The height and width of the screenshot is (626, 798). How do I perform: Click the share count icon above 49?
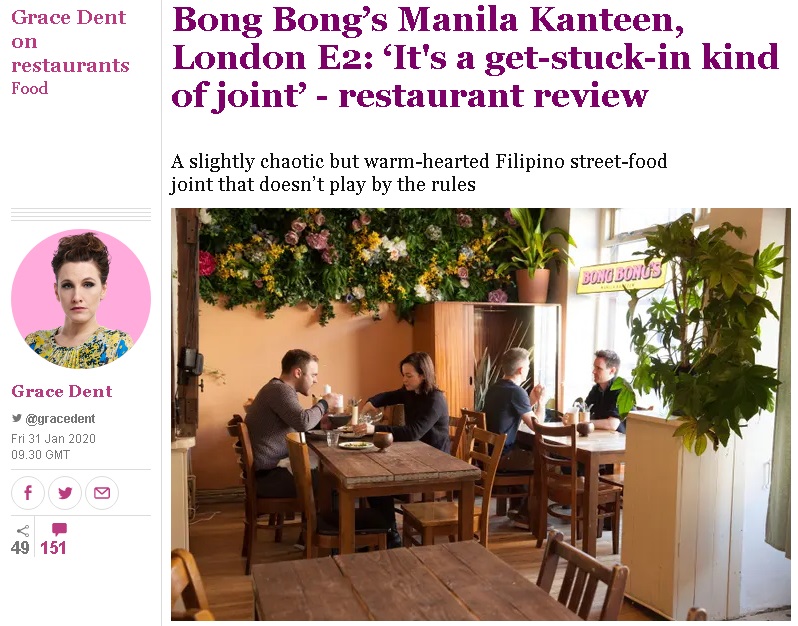[23, 531]
